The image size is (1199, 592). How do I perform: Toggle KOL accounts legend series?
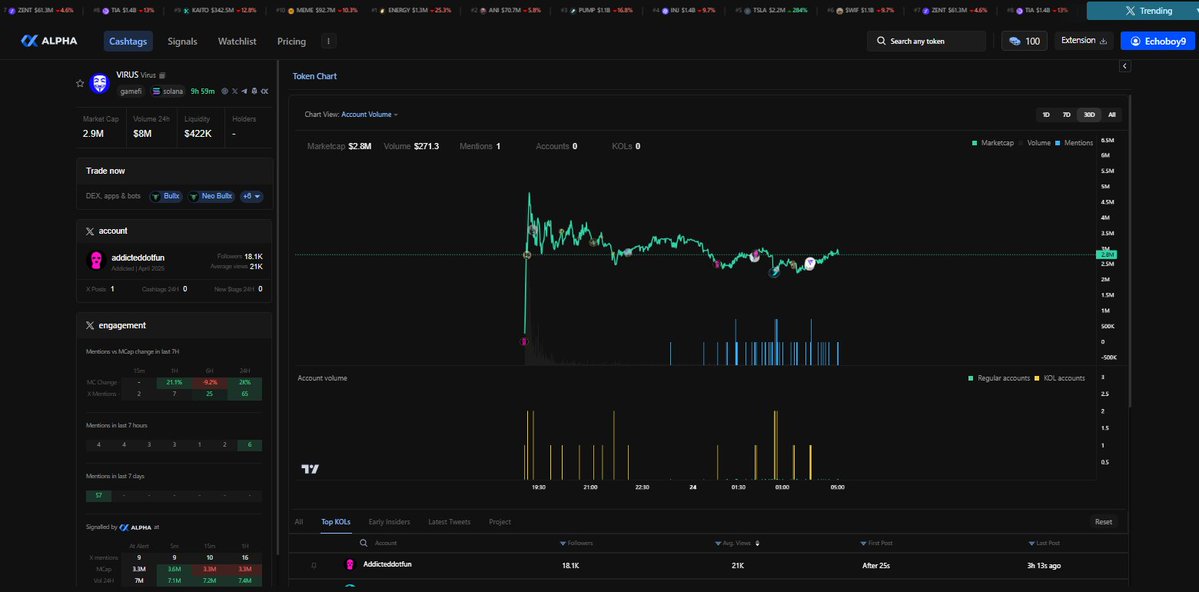pyautogui.click(x=1060, y=378)
